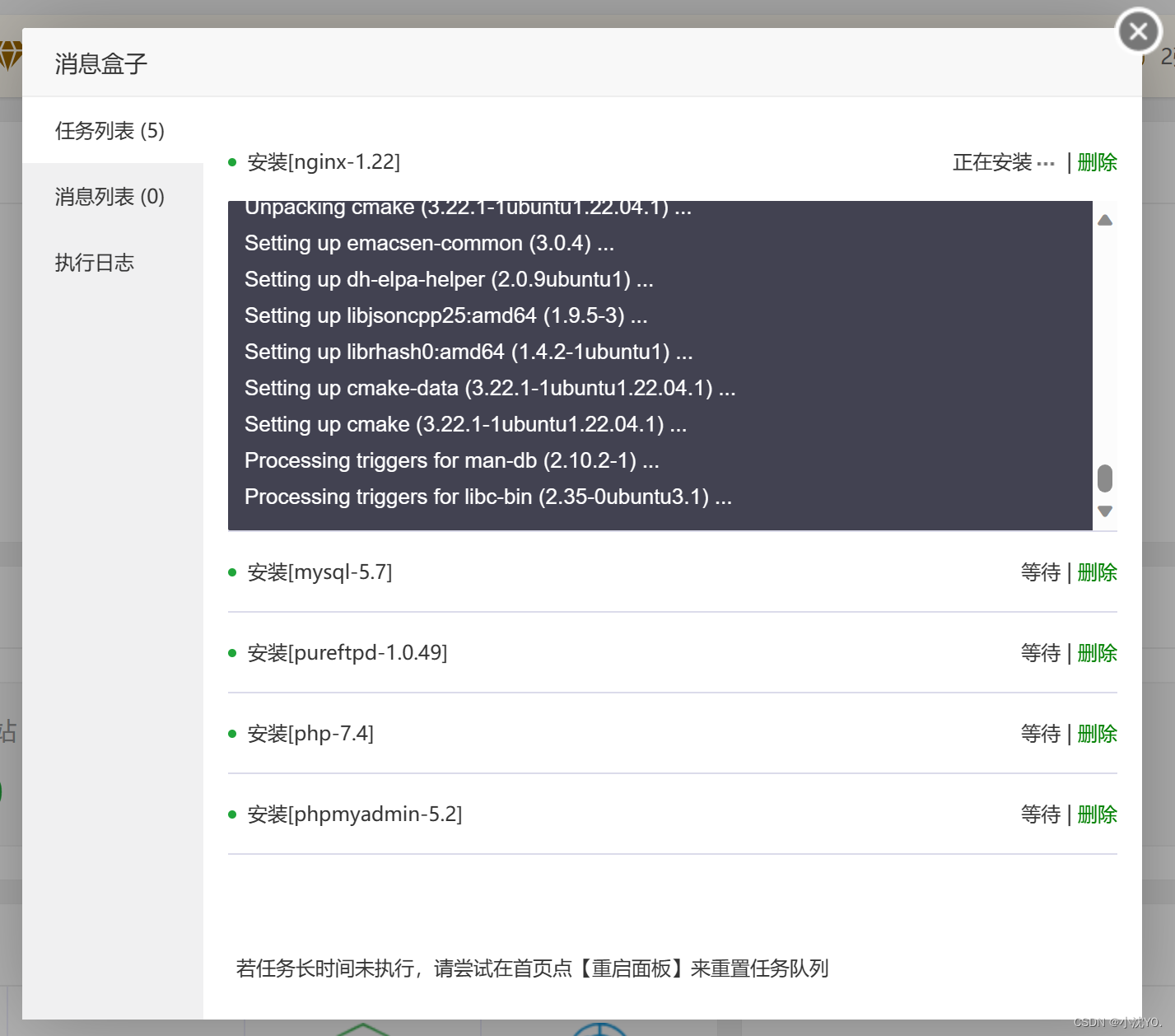
Task: Click the 消息盒子 dialog title
Action: pyautogui.click(x=100, y=63)
